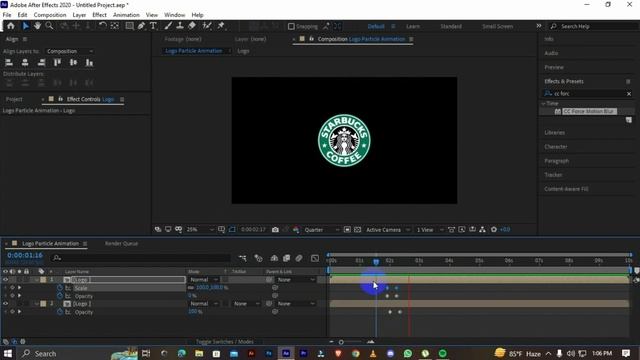This screenshot has width=640, height=360.
Task: Click the Align Horizontal Center icon
Action: [x=25, y=62]
